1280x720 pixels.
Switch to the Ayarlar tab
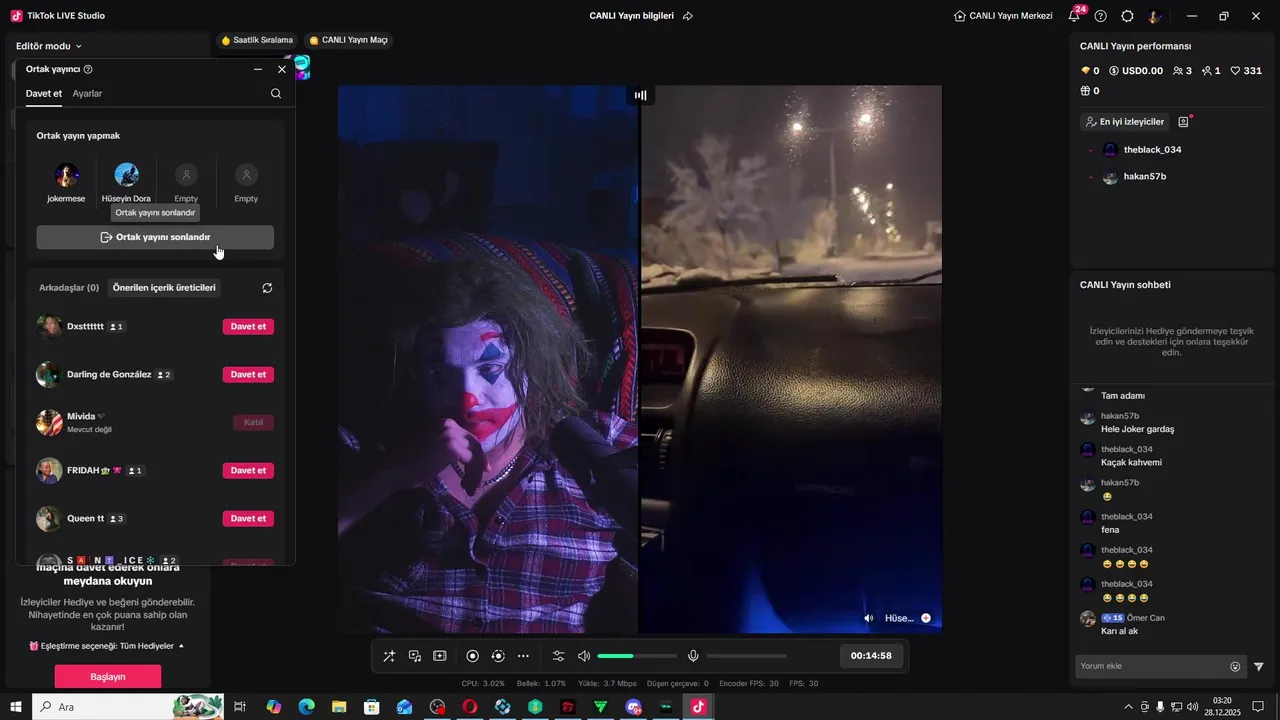coord(87,93)
